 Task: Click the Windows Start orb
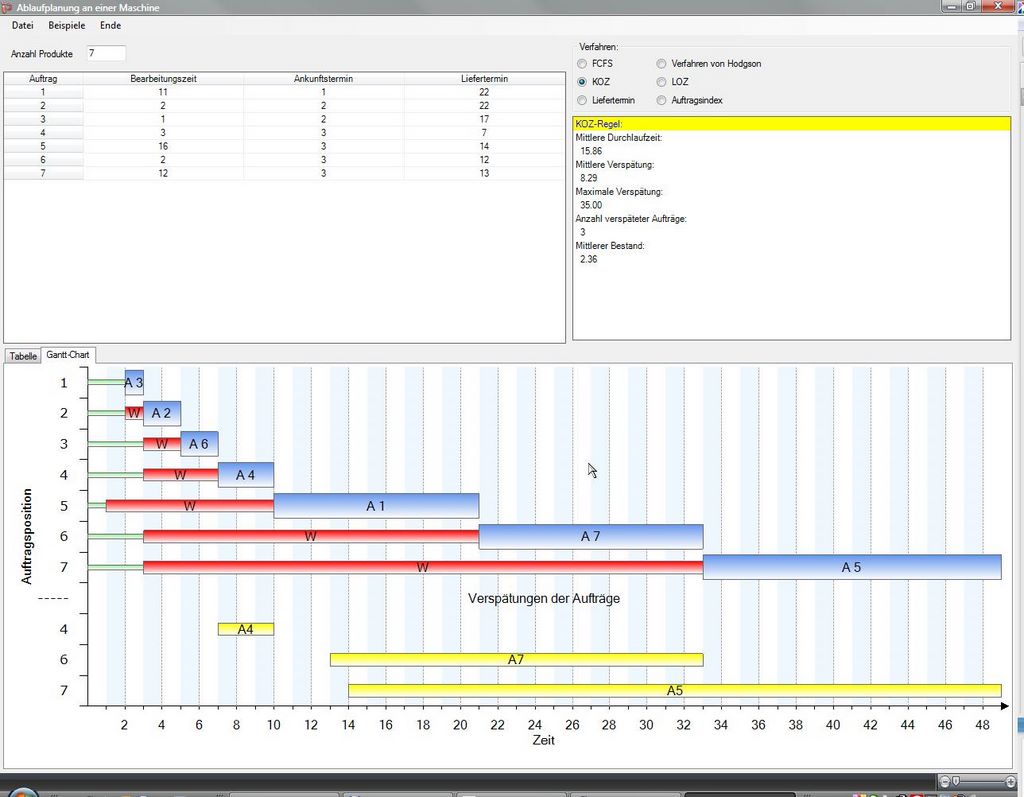pos(22,792)
